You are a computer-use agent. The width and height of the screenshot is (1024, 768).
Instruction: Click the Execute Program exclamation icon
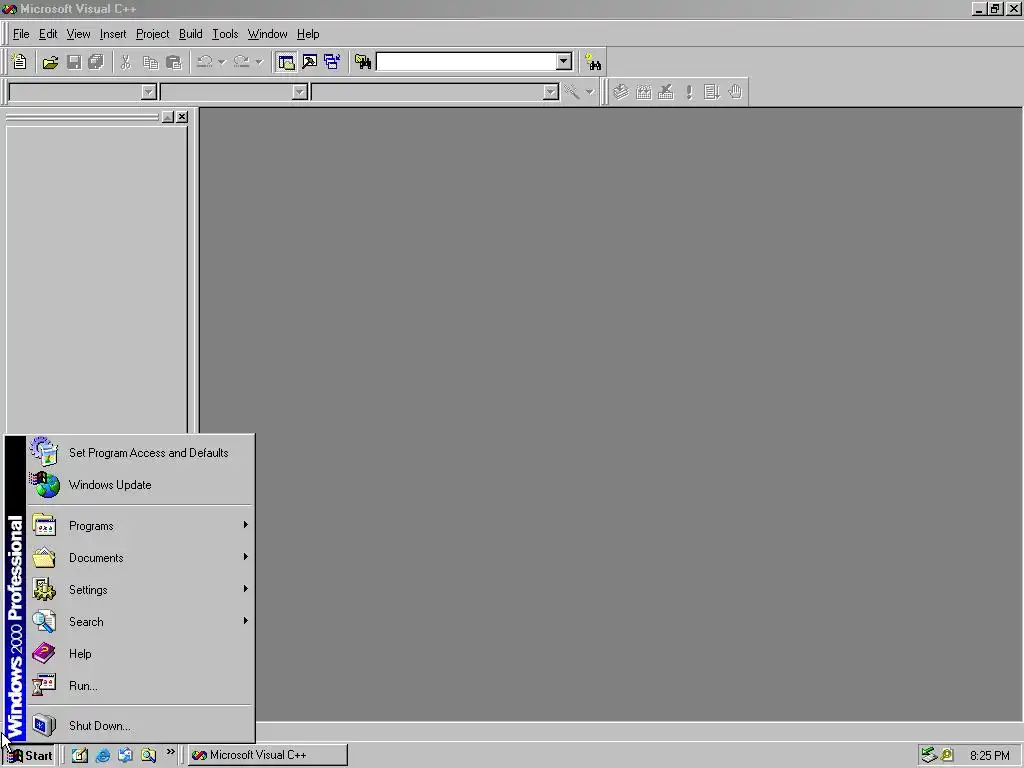689,92
